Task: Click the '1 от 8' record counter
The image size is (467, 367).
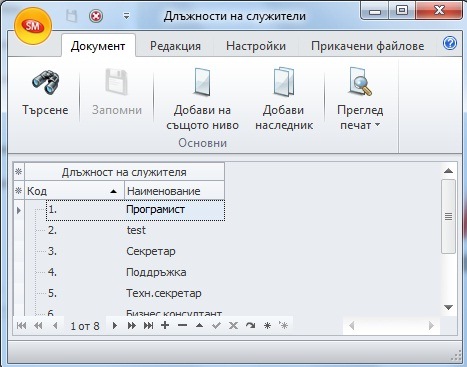Action: coord(85,326)
